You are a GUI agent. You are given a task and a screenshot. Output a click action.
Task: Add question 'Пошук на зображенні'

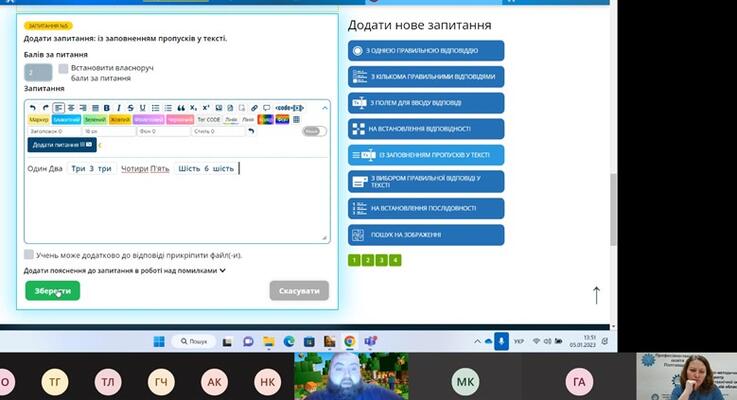click(x=426, y=235)
